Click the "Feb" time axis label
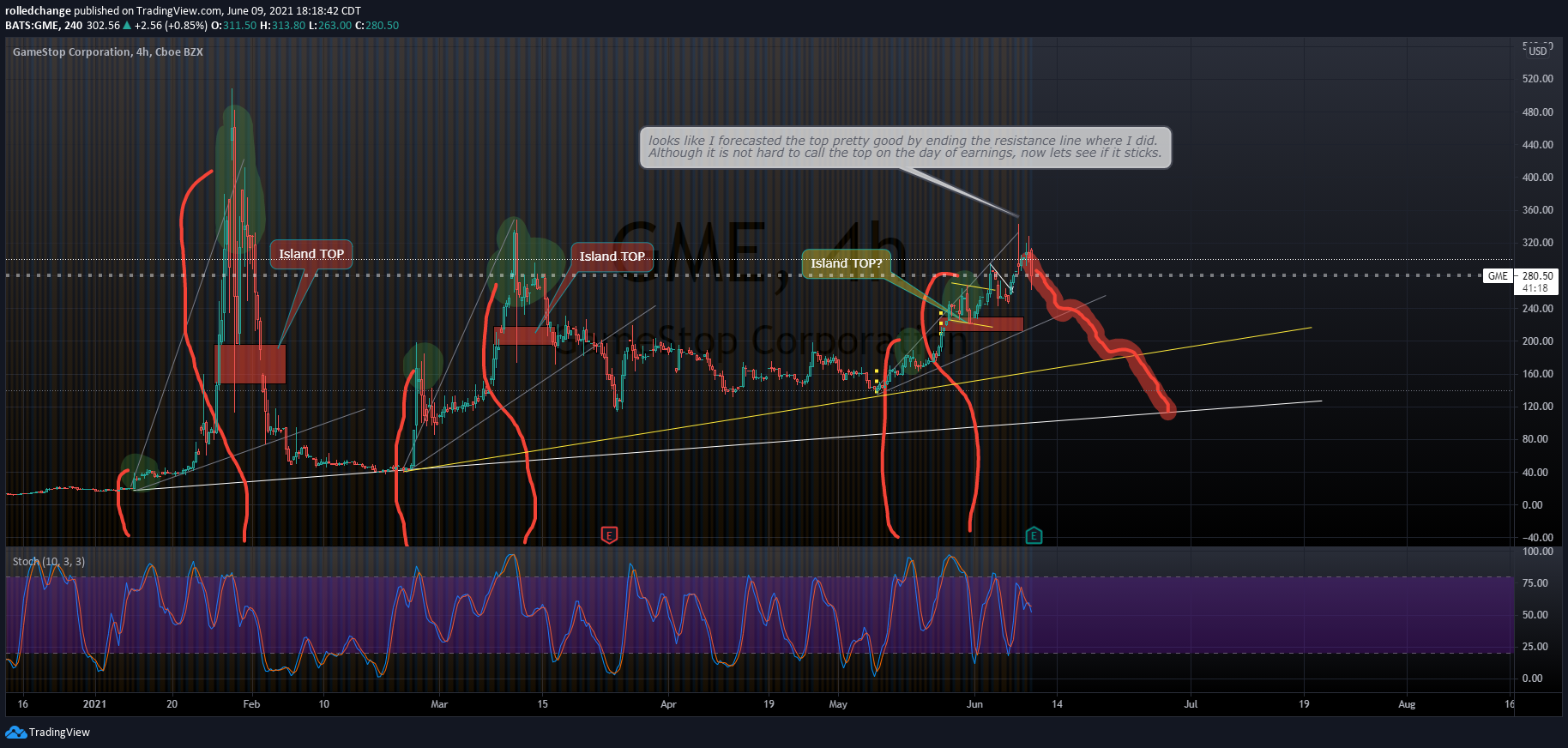The image size is (1568, 748). point(251,704)
